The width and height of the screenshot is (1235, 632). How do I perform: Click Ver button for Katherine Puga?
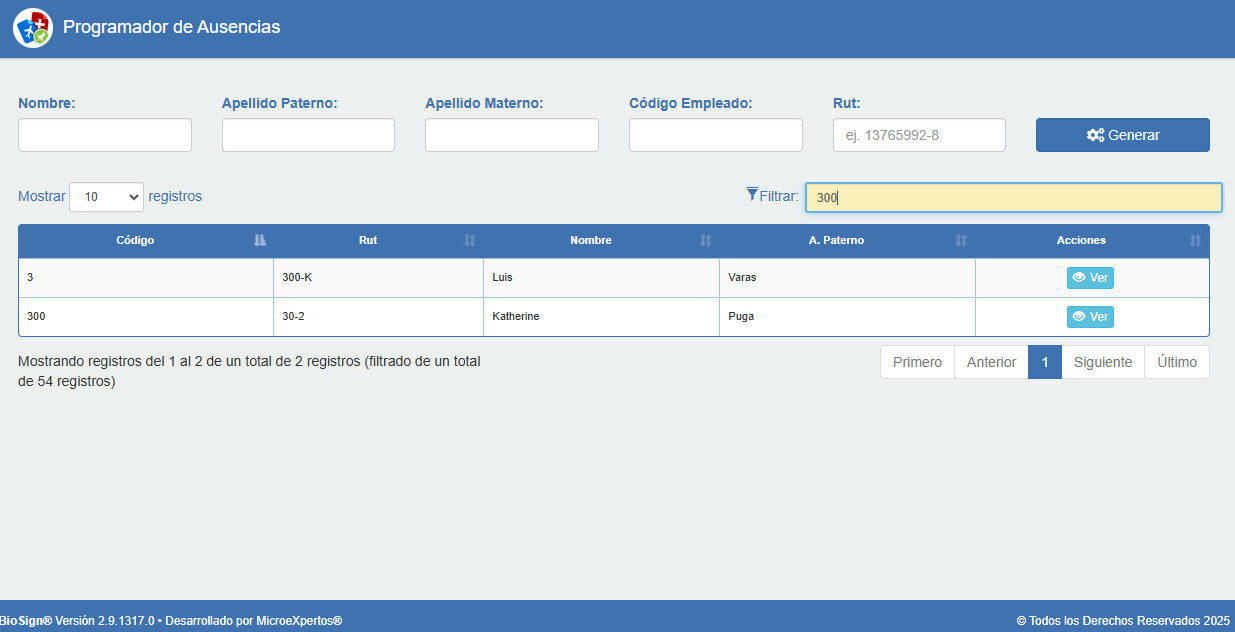(1090, 317)
